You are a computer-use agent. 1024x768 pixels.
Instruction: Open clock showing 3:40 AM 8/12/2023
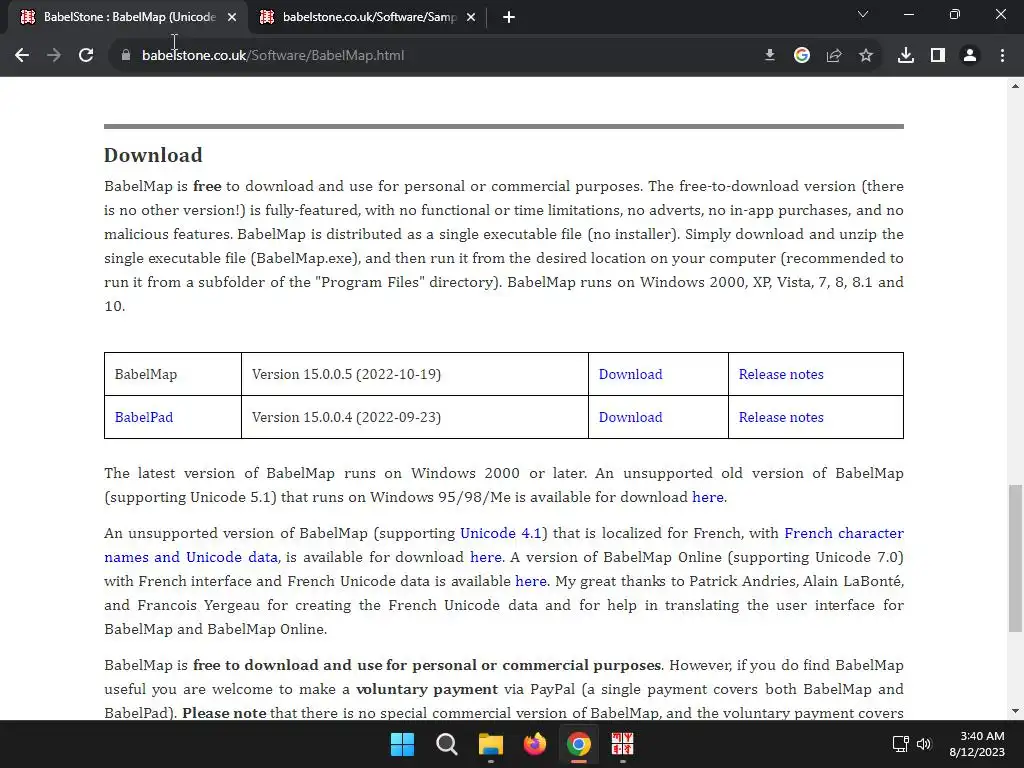tap(977, 744)
